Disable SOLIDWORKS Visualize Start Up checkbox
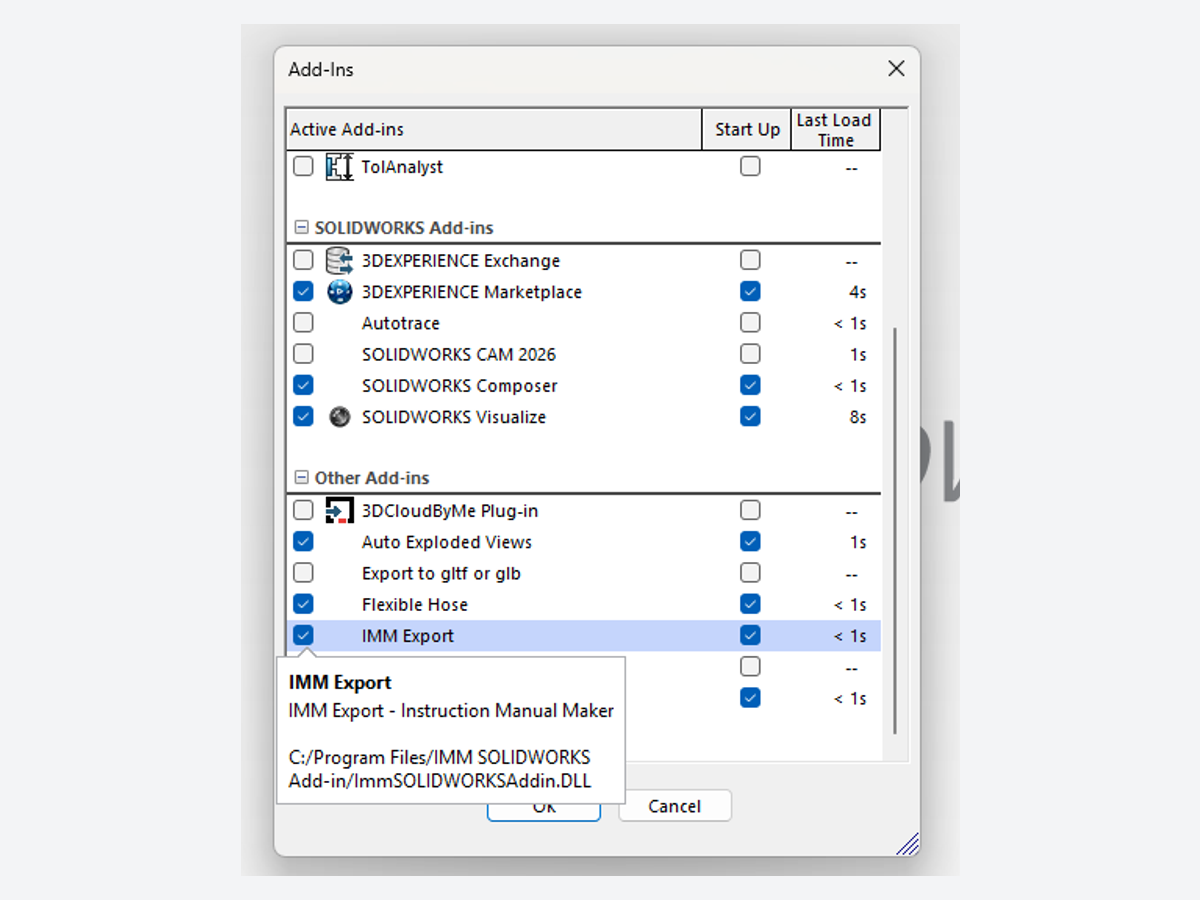This screenshot has height=900, width=1200. coord(750,416)
